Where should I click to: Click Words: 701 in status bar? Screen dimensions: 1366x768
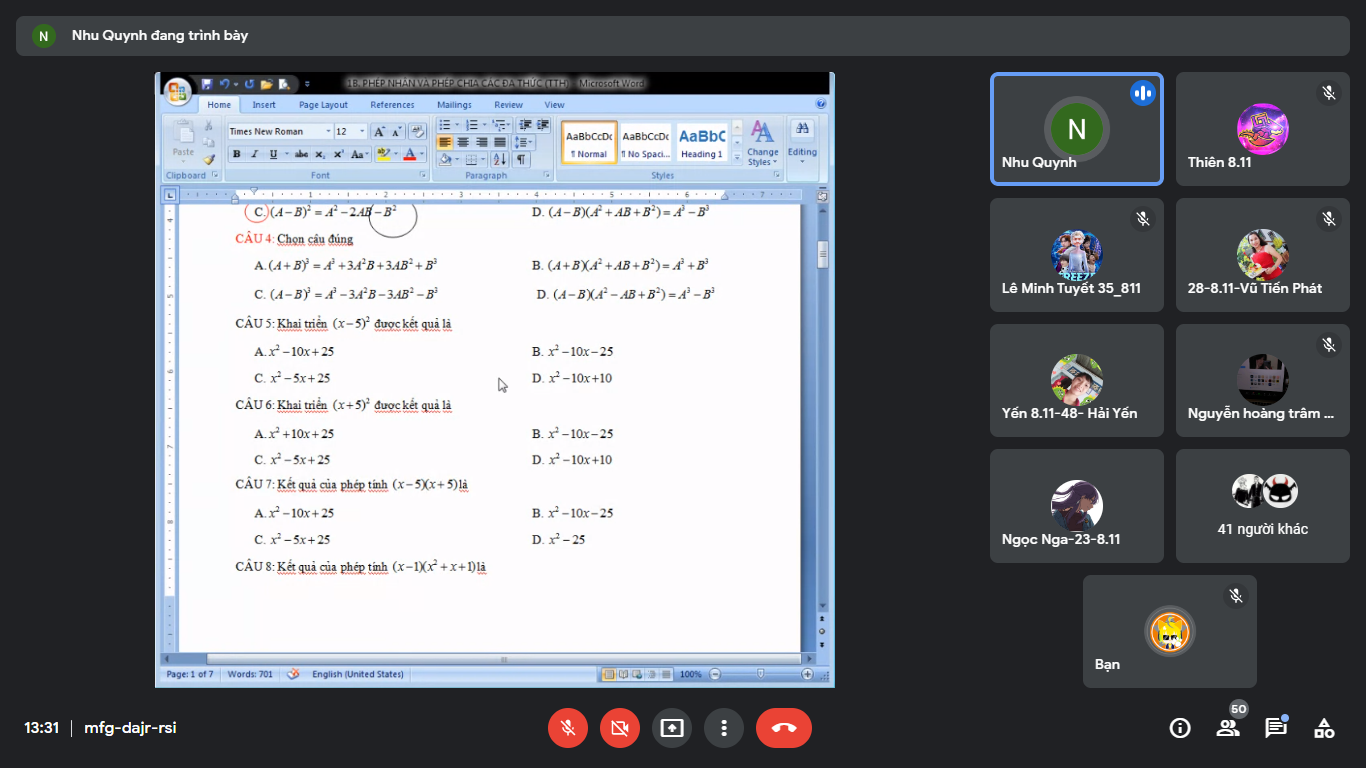coord(250,674)
